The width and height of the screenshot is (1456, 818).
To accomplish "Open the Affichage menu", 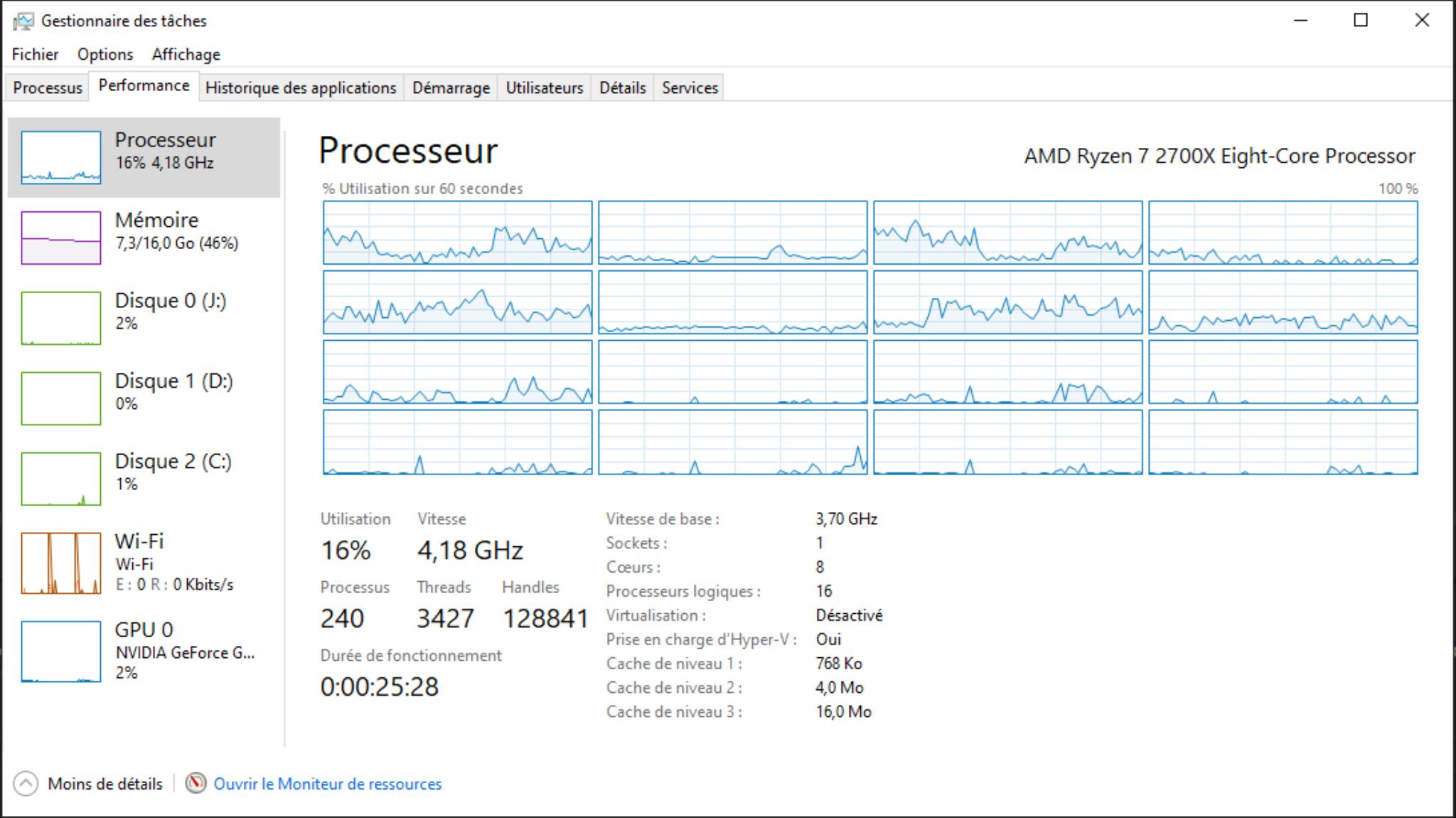I will [186, 55].
